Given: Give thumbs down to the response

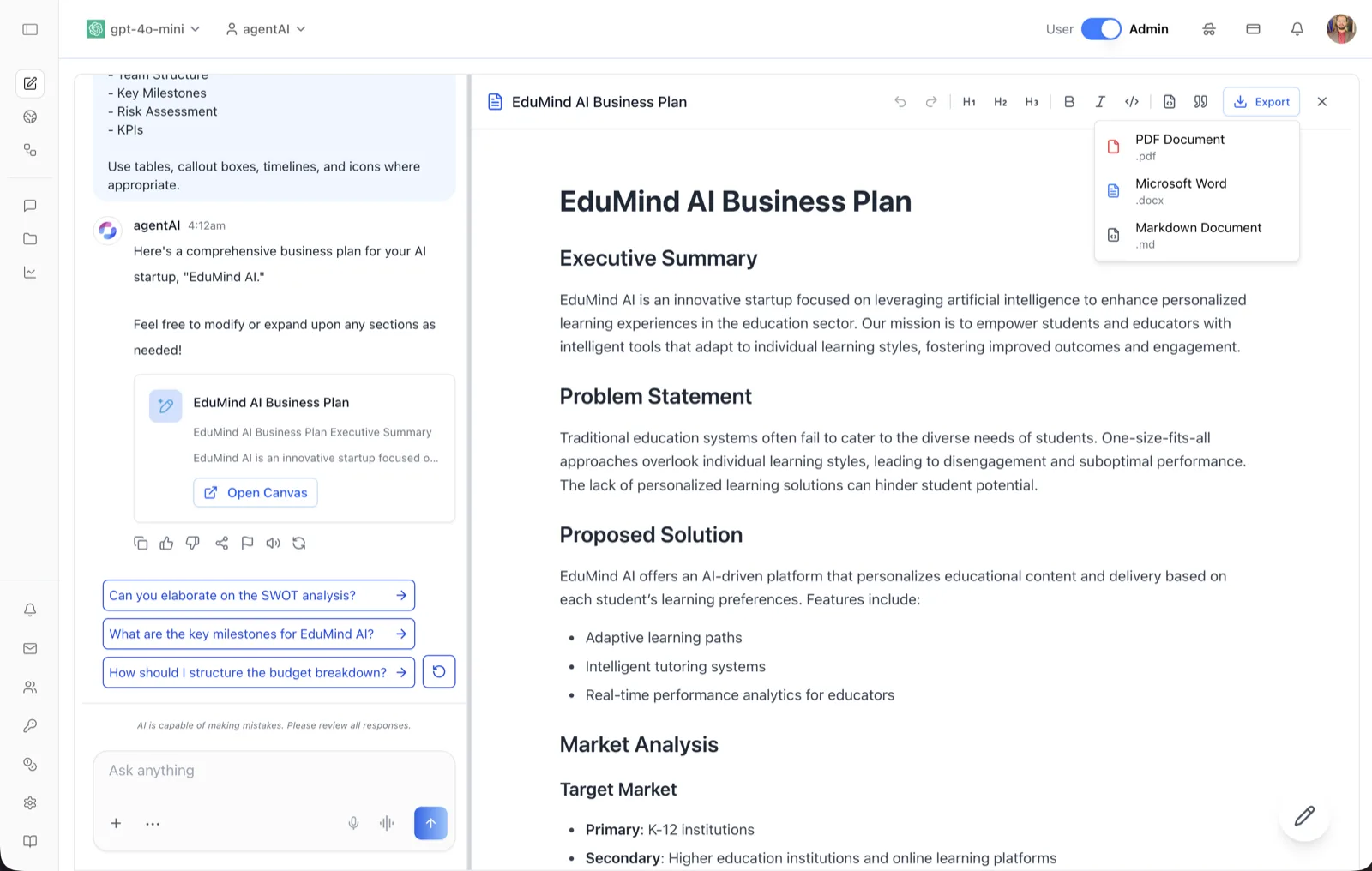Looking at the screenshot, I should tap(193, 544).
